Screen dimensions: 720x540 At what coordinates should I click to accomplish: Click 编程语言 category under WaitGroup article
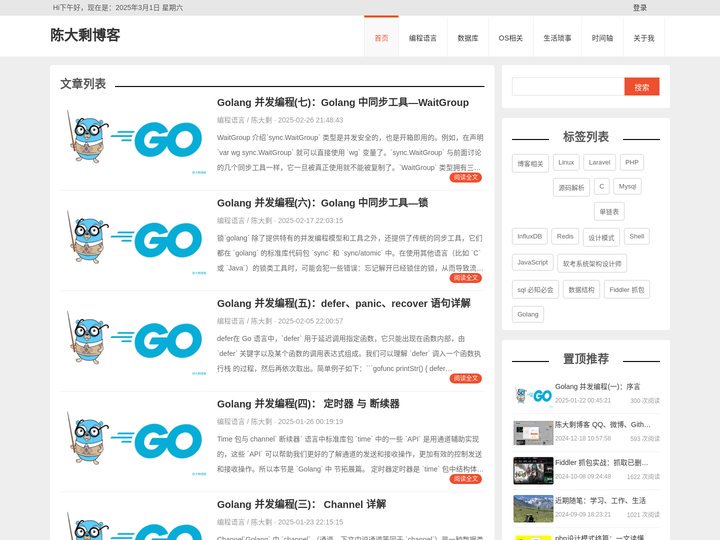[x=231, y=120]
